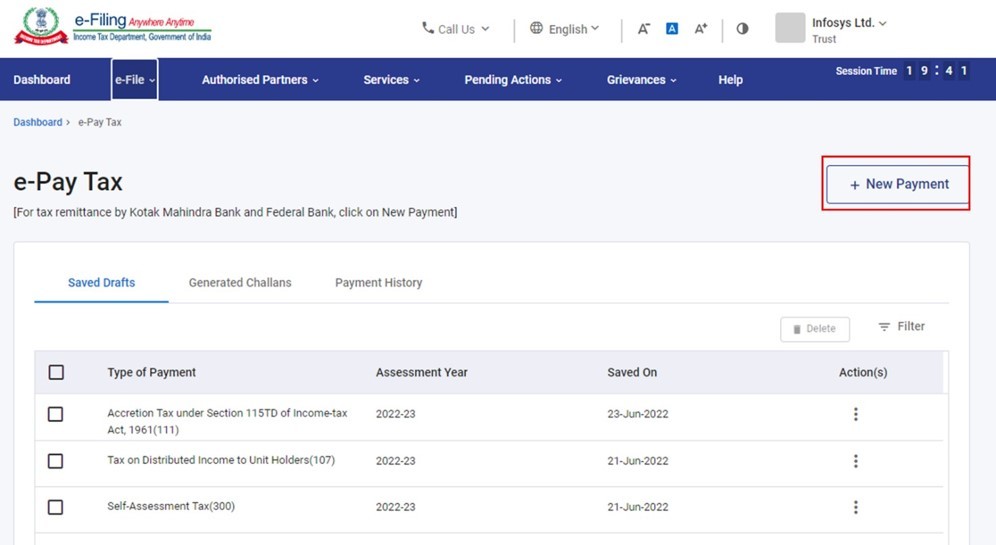Screen dimensions: 996x545
Task: Expand the English language dropdown
Action: (x=565, y=29)
